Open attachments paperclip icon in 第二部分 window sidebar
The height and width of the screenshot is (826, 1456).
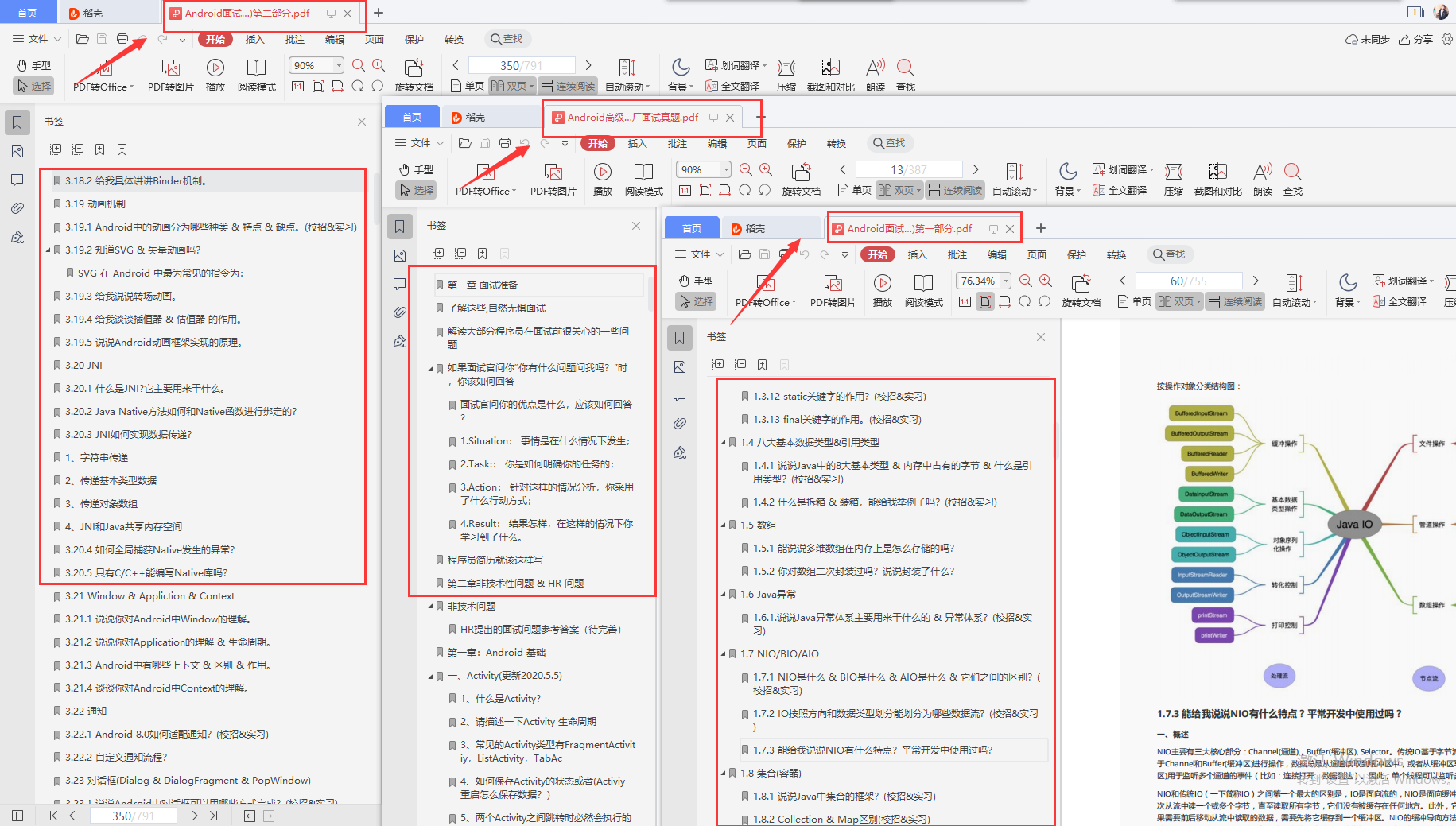(x=17, y=208)
